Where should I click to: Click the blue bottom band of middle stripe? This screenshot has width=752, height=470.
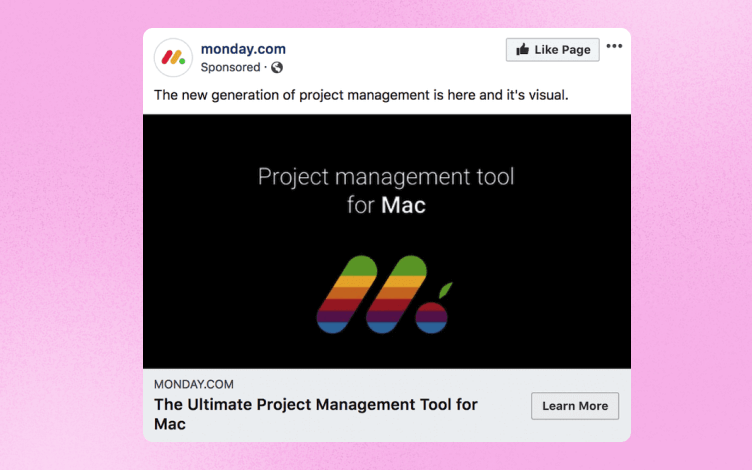383,328
